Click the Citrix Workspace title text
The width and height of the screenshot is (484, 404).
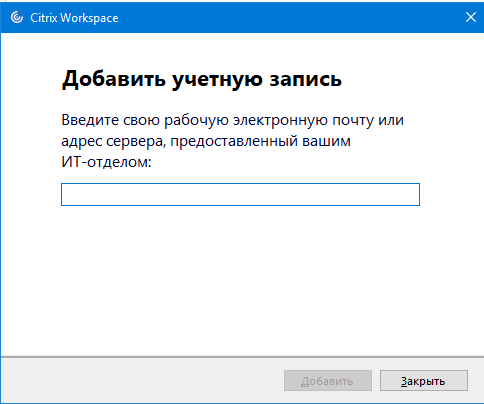74,18
